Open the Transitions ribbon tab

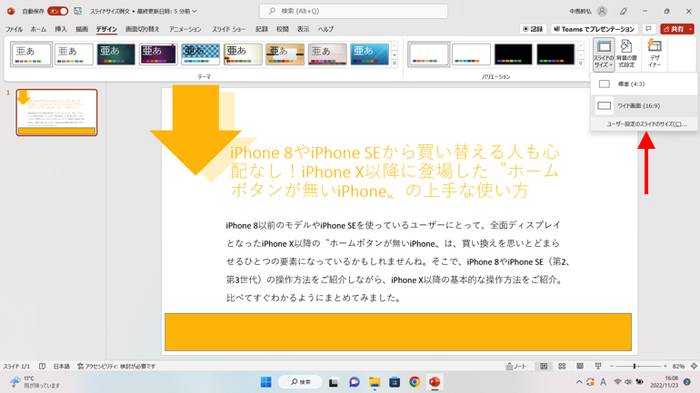pyautogui.click(x=142, y=29)
